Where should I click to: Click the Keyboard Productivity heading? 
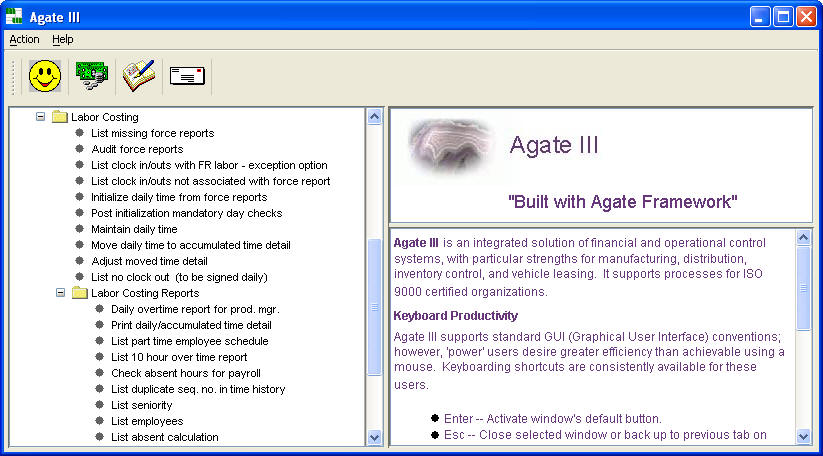click(456, 315)
